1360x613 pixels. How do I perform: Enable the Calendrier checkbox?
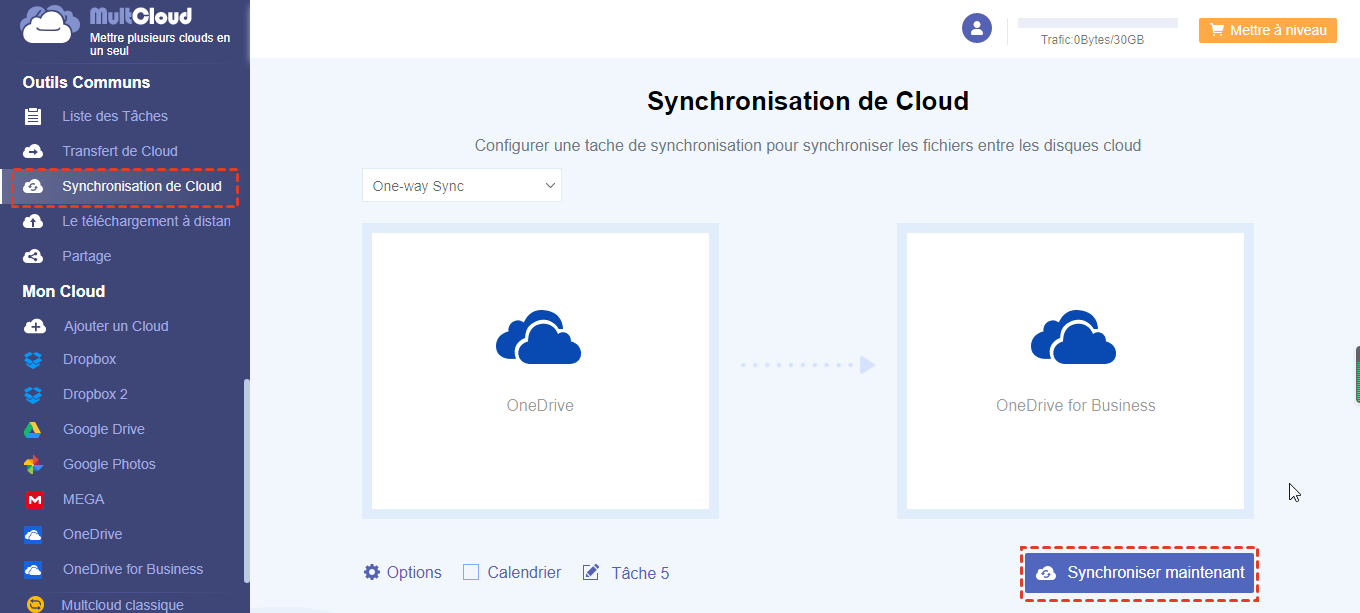471,572
